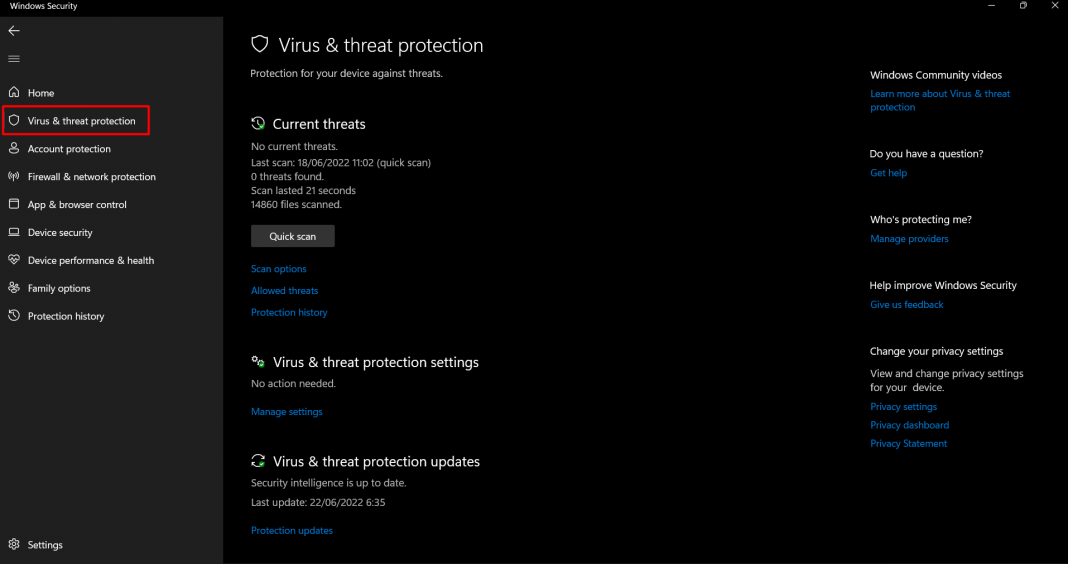The image size is (1068, 564).
Task: Click the Device performance heart icon
Action: click(x=14, y=261)
